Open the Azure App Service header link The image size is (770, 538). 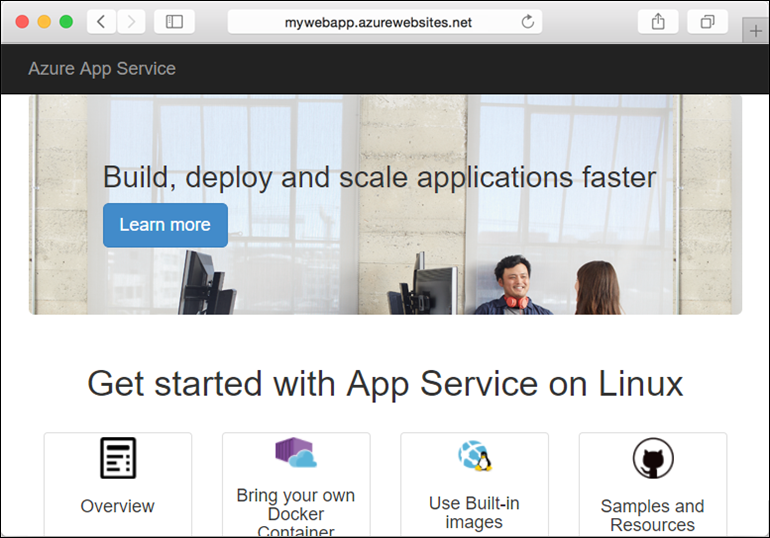point(102,69)
